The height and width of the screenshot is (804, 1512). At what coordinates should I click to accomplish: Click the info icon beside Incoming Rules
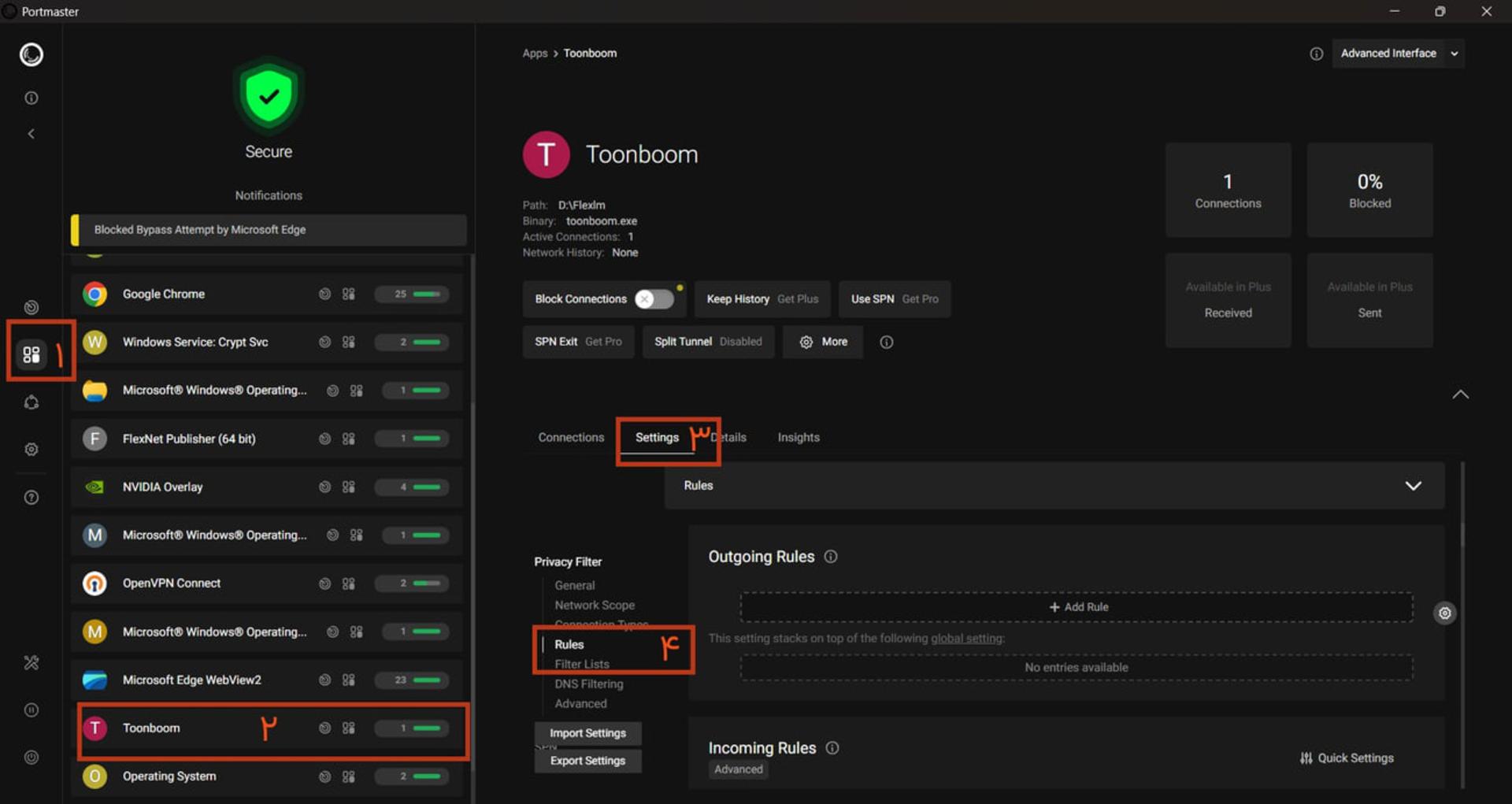[832, 748]
